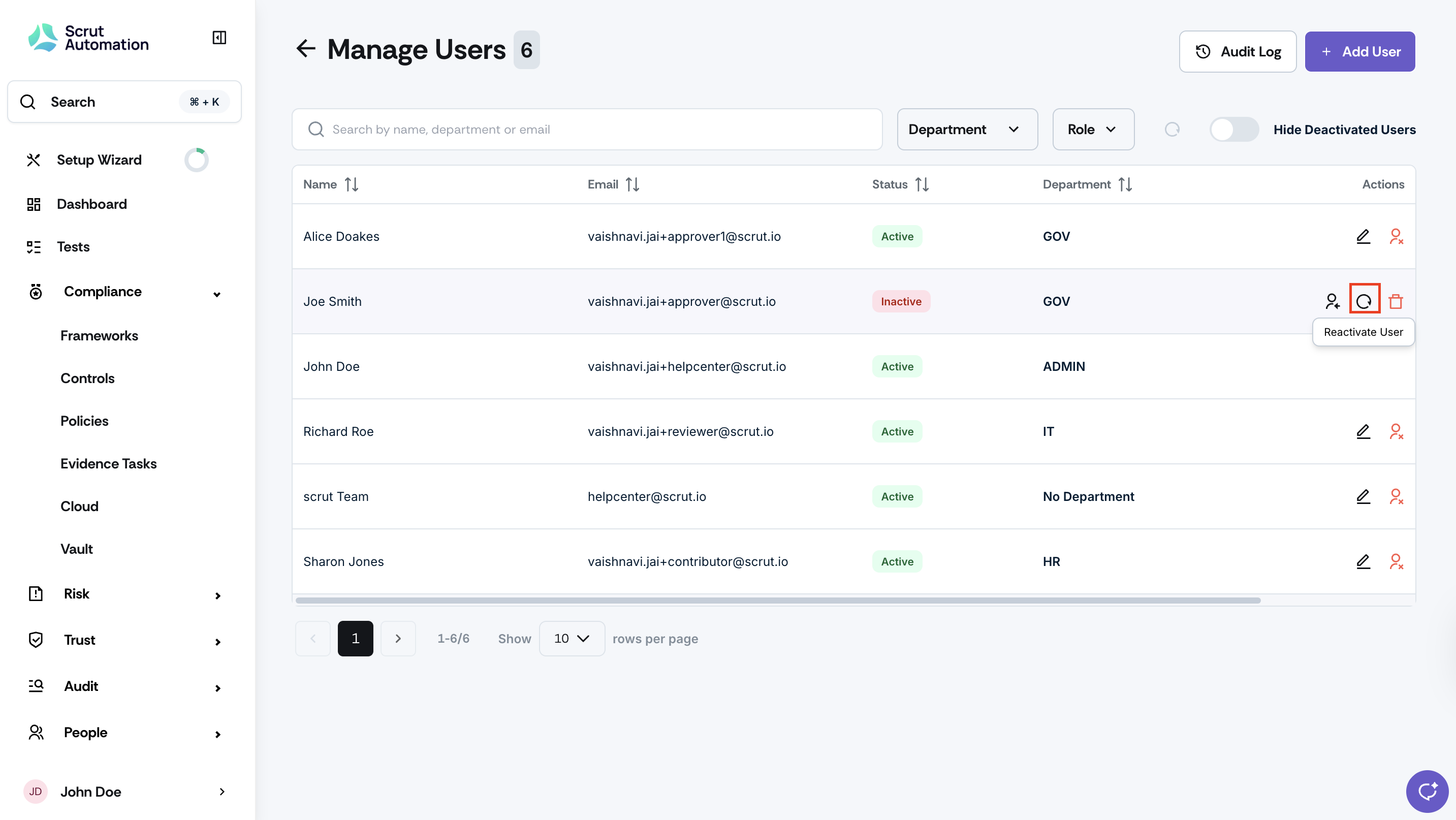Deactivate Sharon Jones user icon
The image size is (1456, 820).
1396,561
